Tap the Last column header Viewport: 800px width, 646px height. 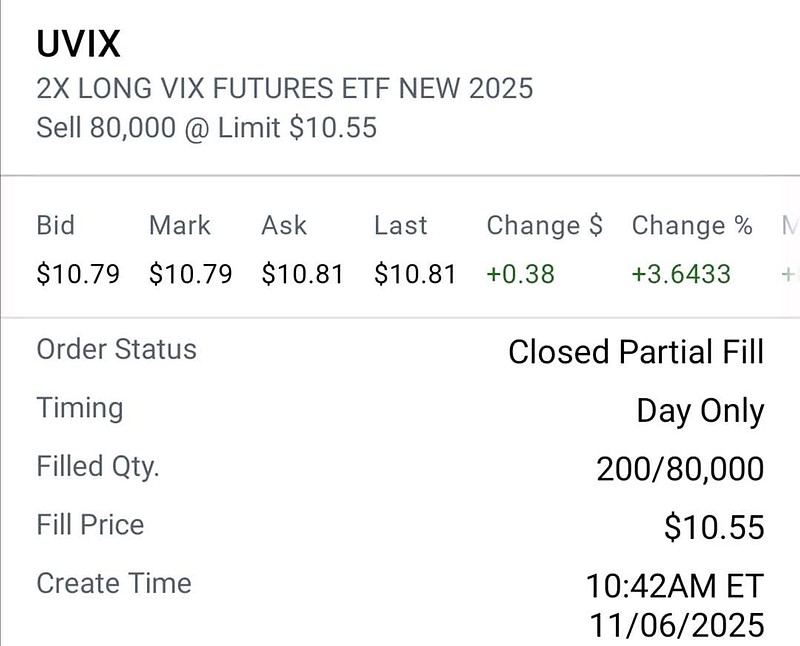click(400, 226)
